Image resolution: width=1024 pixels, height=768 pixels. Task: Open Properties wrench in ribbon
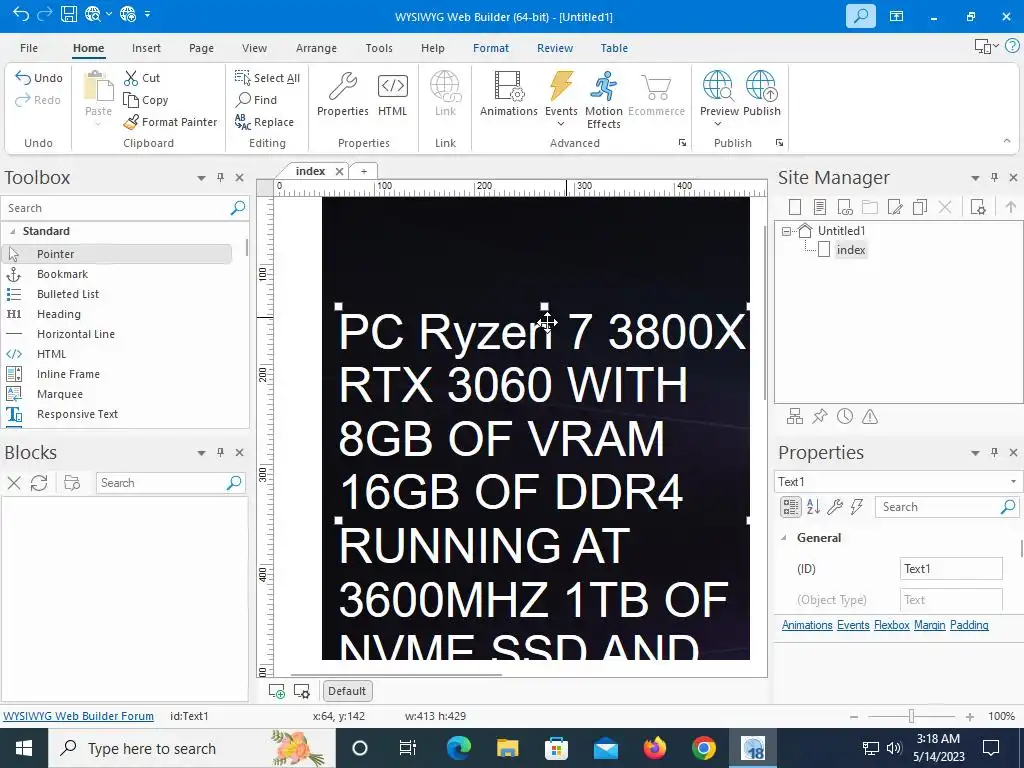(x=342, y=95)
